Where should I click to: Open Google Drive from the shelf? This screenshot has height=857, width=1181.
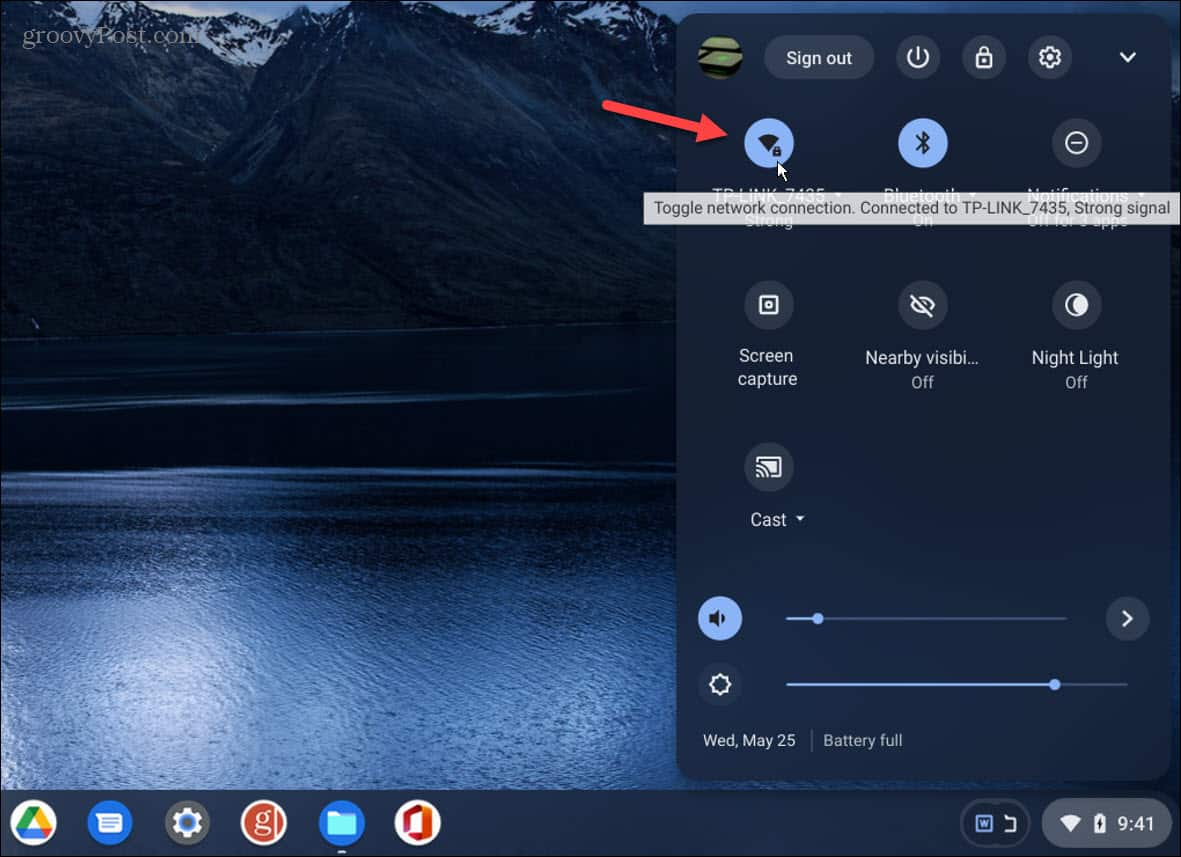34,822
